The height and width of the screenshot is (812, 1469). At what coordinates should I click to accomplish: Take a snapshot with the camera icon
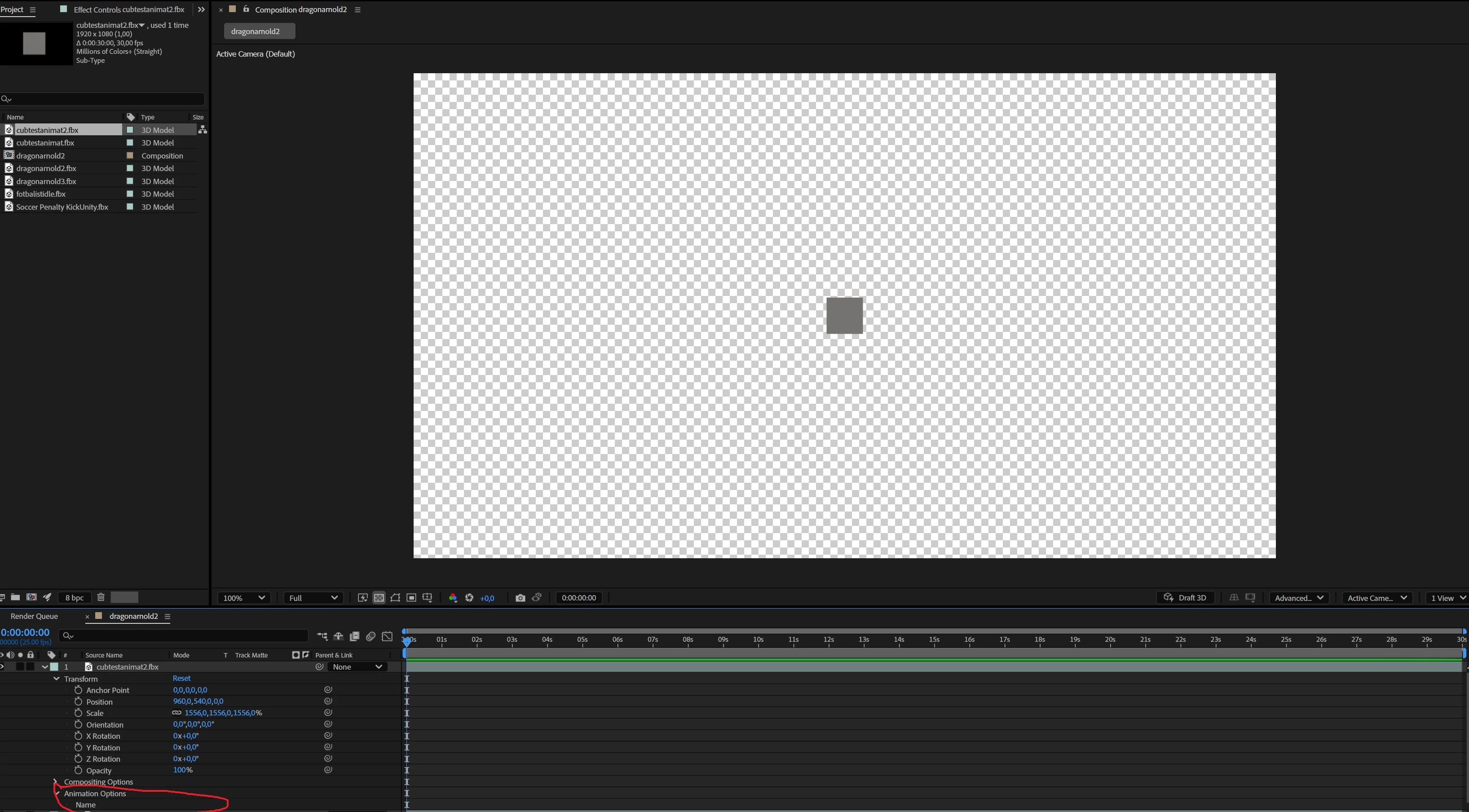coord(520,598)
